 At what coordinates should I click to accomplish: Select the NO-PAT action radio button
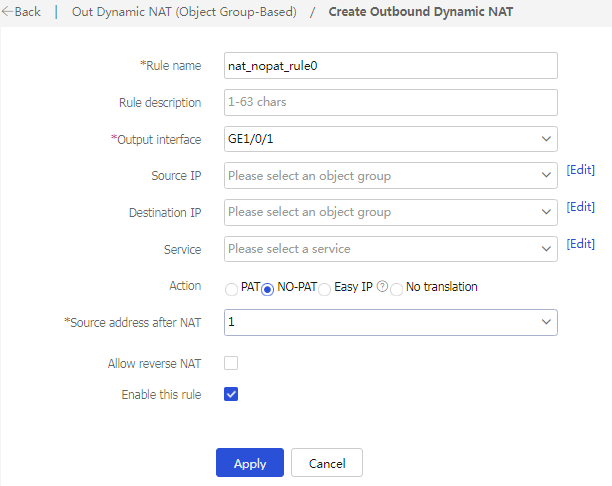(x=268, y=289)
